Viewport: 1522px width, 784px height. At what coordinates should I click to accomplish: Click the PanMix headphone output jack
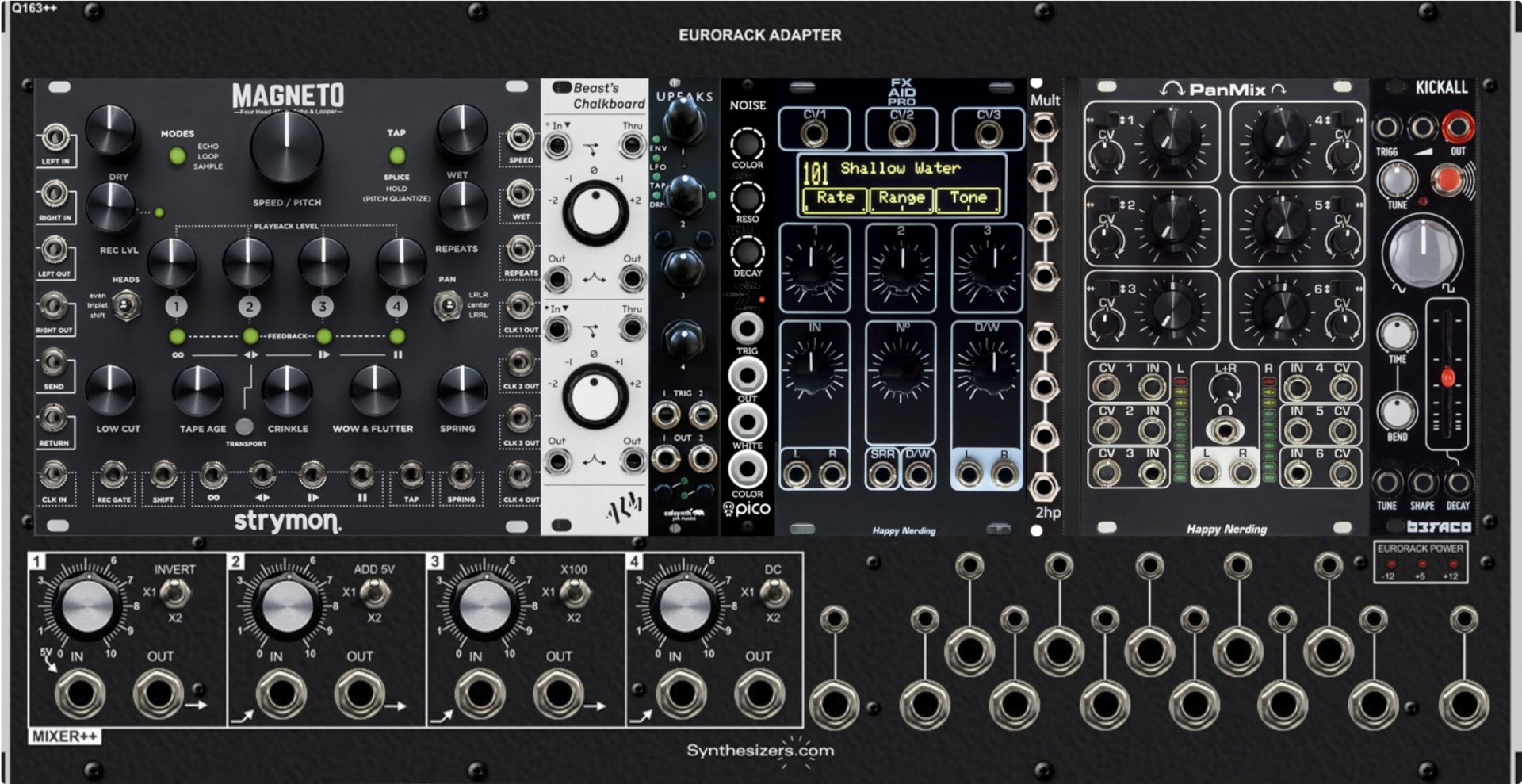[1224, 430]
